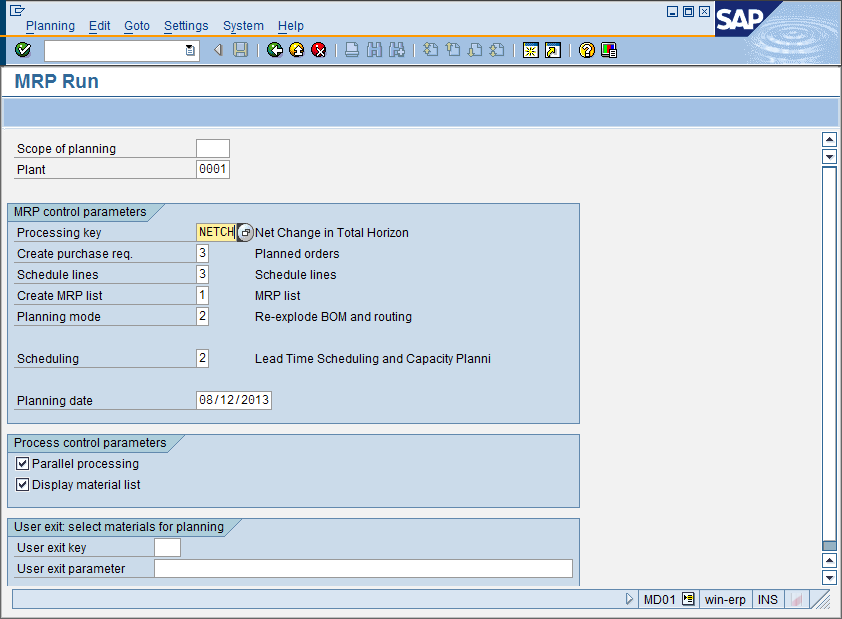Screen dimensions: 842x619
Task: Click the Customize Local Layout icon
Action: point(609,50)
